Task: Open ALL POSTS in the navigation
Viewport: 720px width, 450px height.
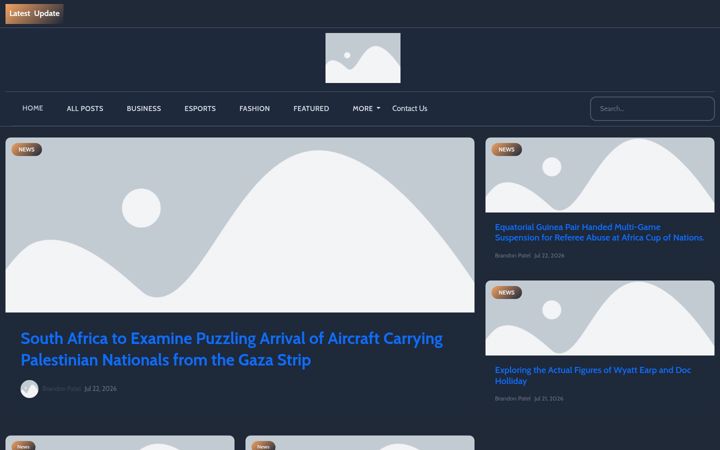Action: [85, 108]
